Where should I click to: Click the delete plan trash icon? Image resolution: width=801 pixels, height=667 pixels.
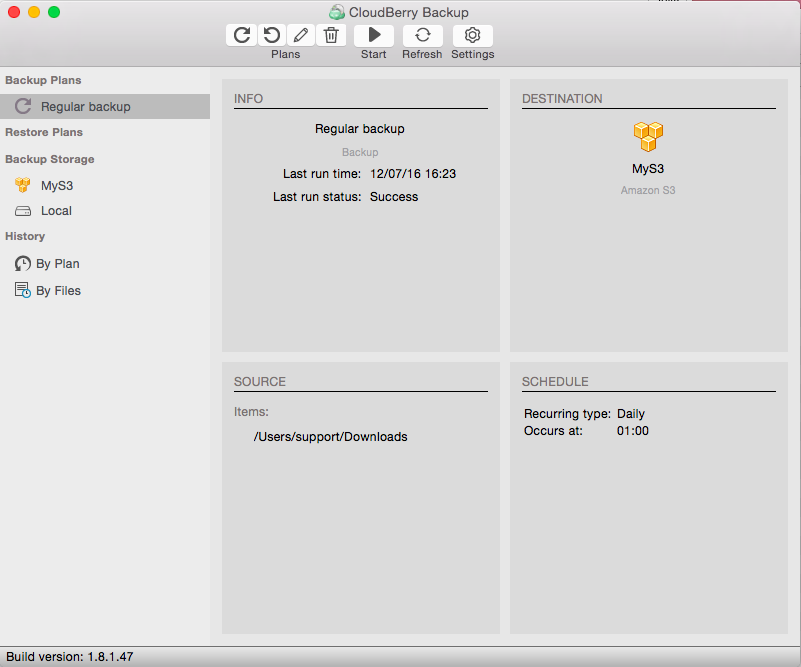(331, 35)
